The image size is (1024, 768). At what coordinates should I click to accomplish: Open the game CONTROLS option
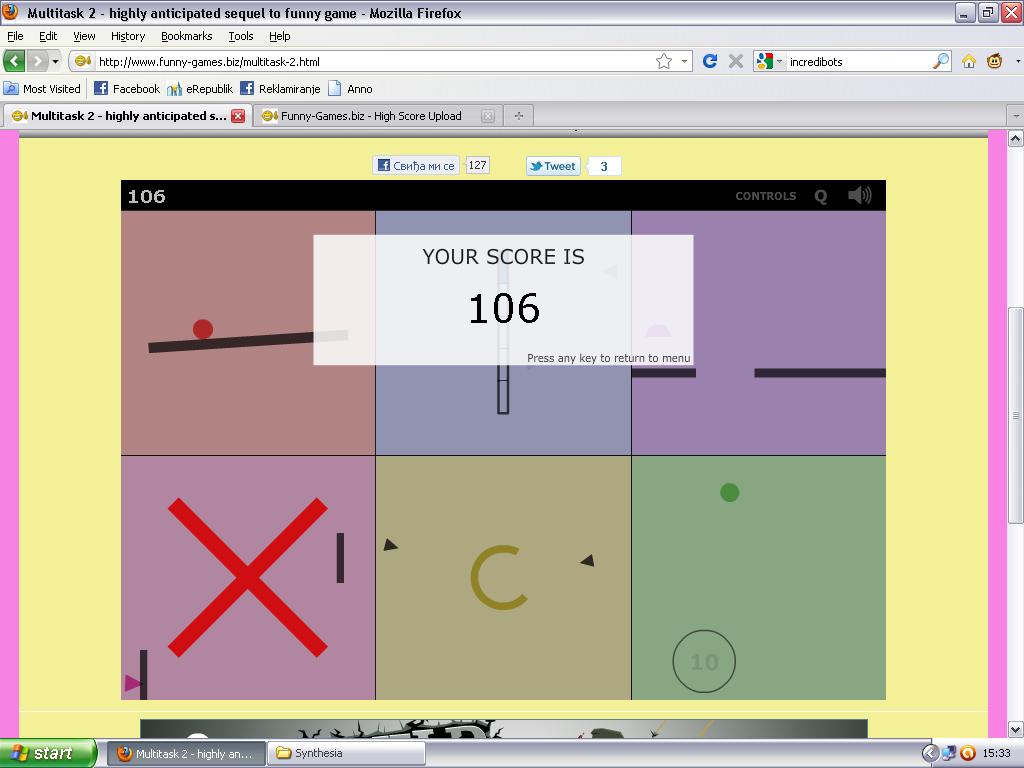pos(765,196)
